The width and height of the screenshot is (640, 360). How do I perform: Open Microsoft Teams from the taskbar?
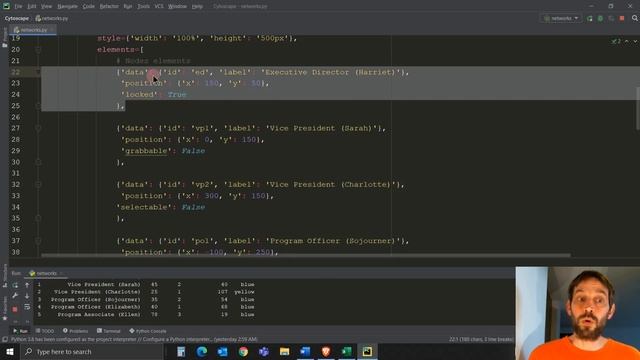click(264, 351)
